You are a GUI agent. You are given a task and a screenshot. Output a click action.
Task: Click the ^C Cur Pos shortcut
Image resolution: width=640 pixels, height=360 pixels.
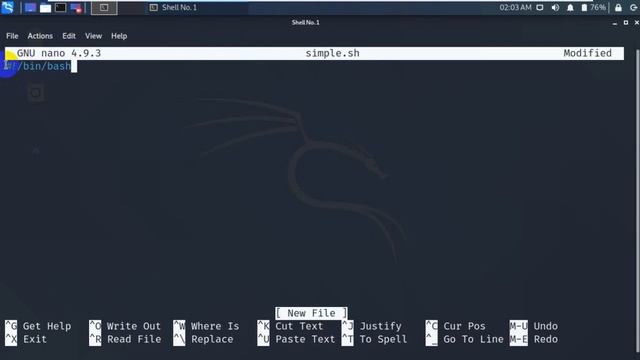coord(456,326)
